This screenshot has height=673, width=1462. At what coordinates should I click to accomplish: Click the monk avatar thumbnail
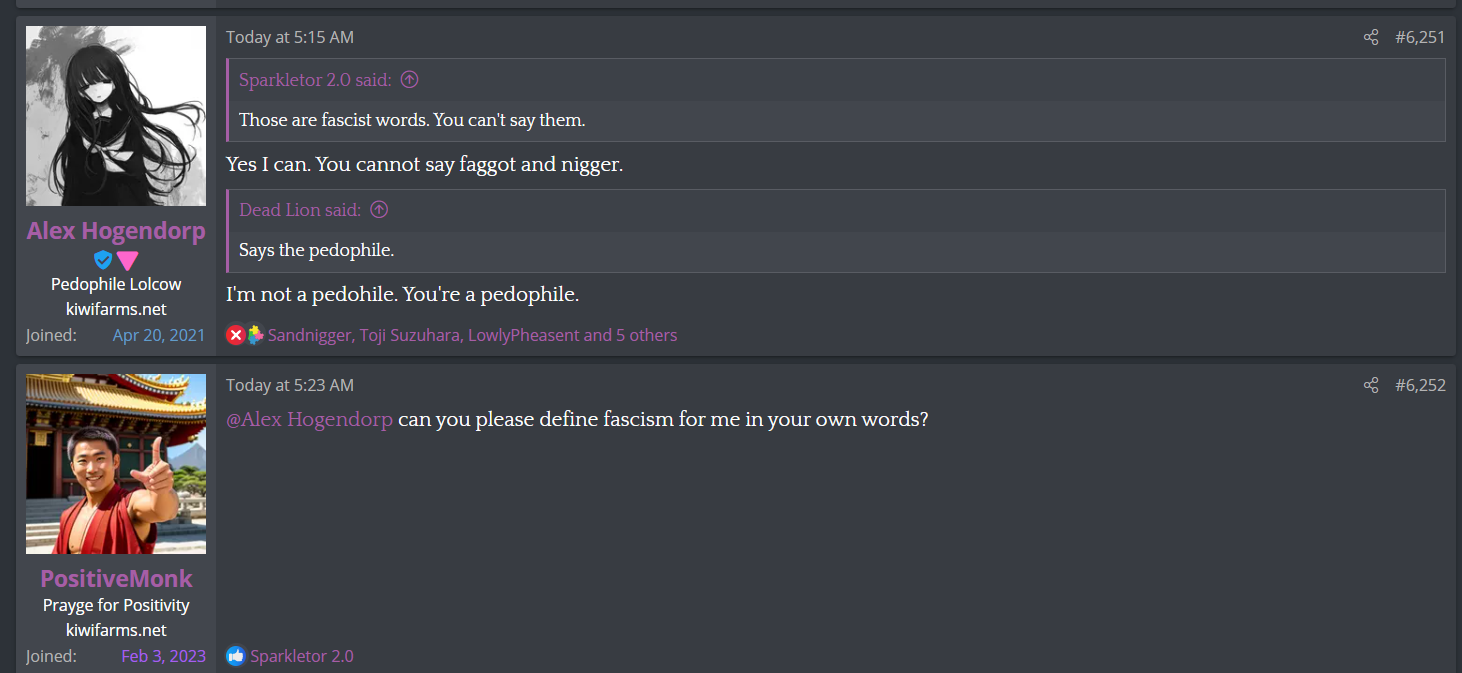point(116,464)
